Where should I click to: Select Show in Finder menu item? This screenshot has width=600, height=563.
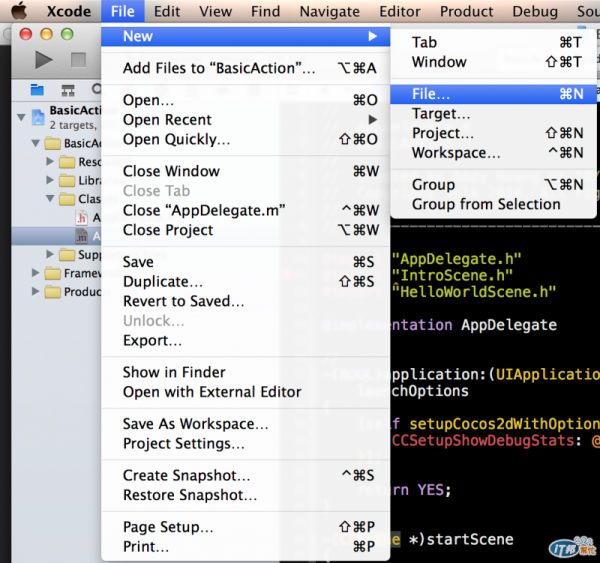pyautogui.click(x=246, y=372)
